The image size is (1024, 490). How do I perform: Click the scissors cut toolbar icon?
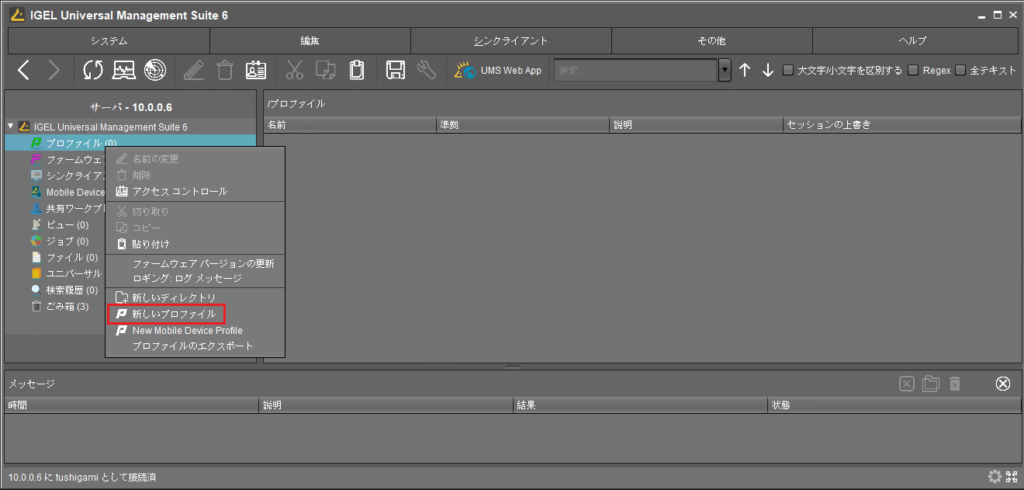point(295,70)
